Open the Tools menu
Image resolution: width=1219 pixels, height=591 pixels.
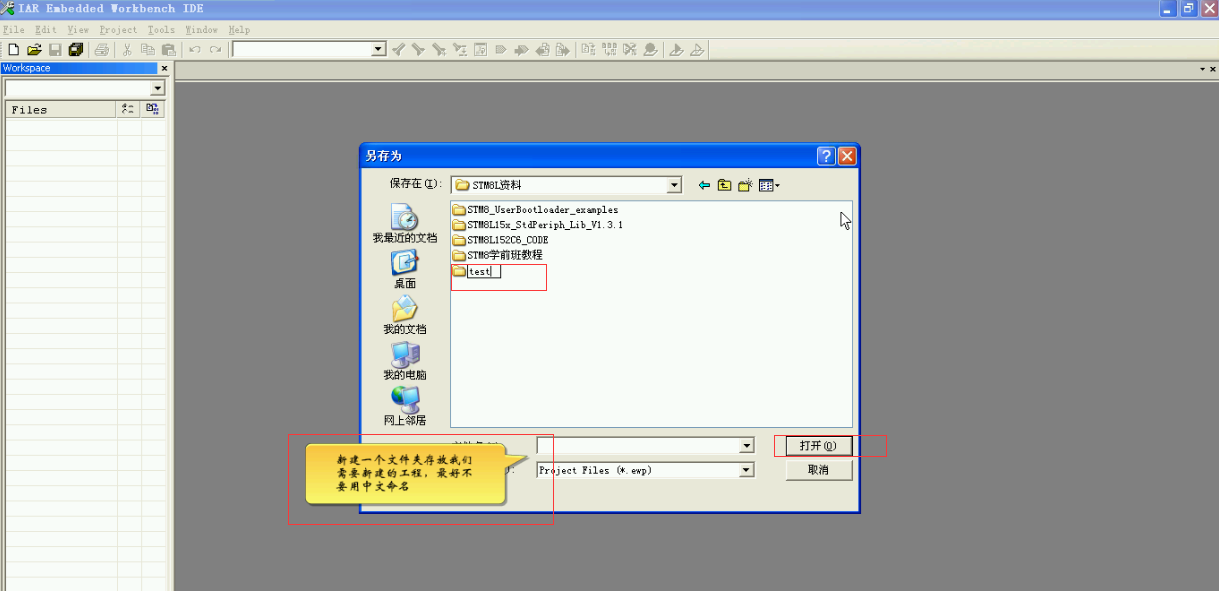click(161, 30)
